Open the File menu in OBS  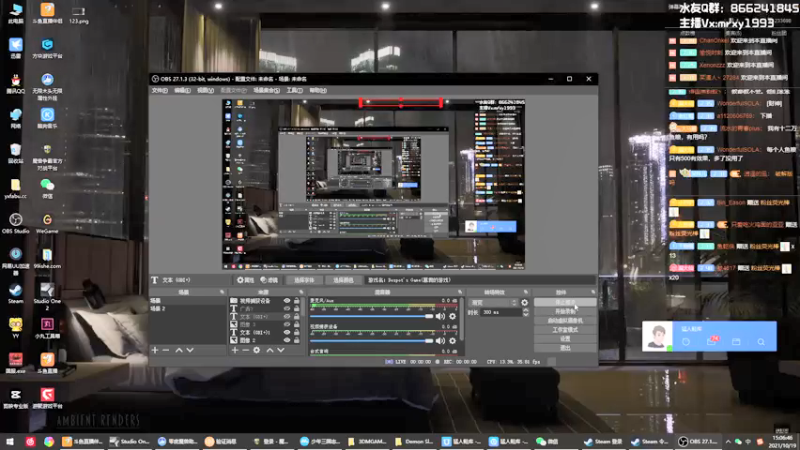[159, 90]
